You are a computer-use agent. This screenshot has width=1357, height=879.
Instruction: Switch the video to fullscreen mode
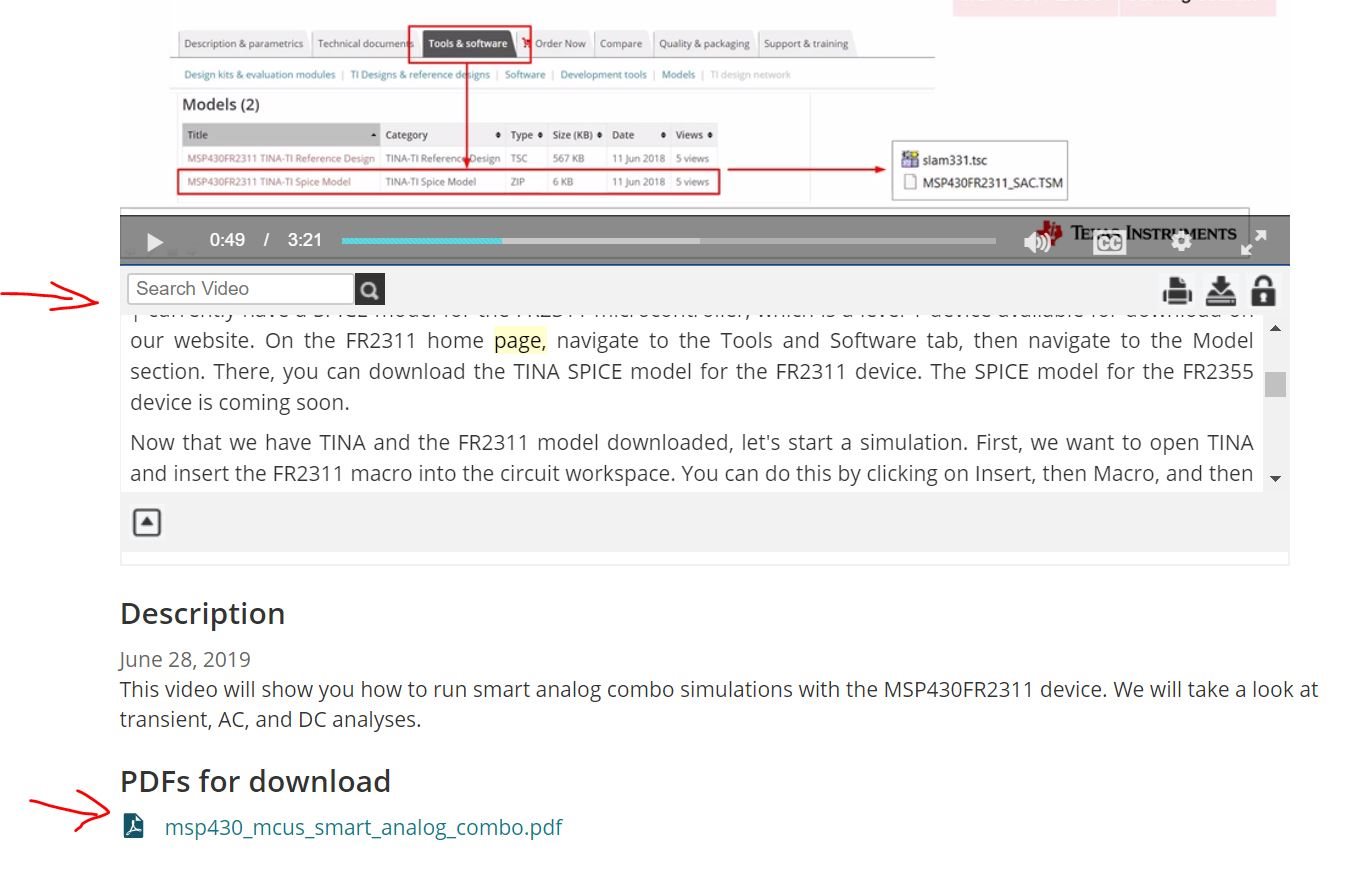click(x=1254, y=241)
